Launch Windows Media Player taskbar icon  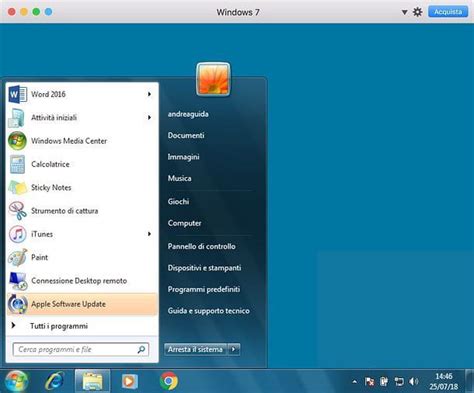129,381
